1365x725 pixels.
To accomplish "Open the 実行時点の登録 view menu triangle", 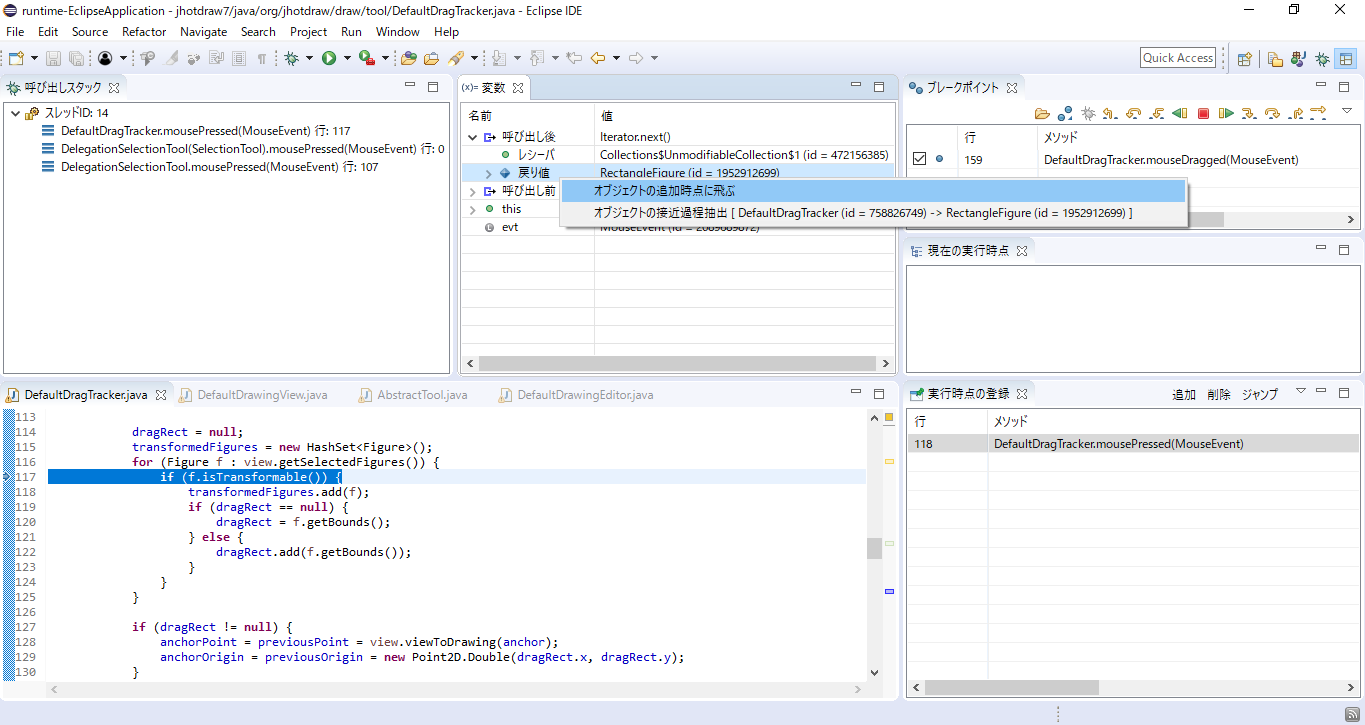I will click(x=1301, y=391).
